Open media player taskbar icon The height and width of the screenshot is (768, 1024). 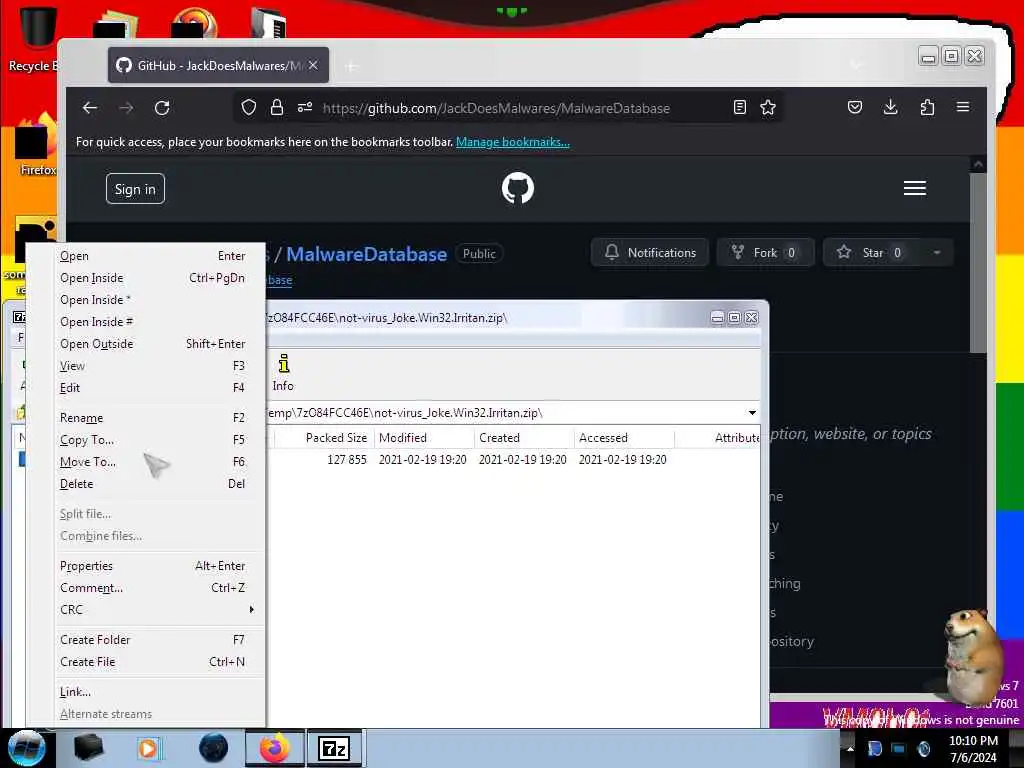[x=148, y=748]
